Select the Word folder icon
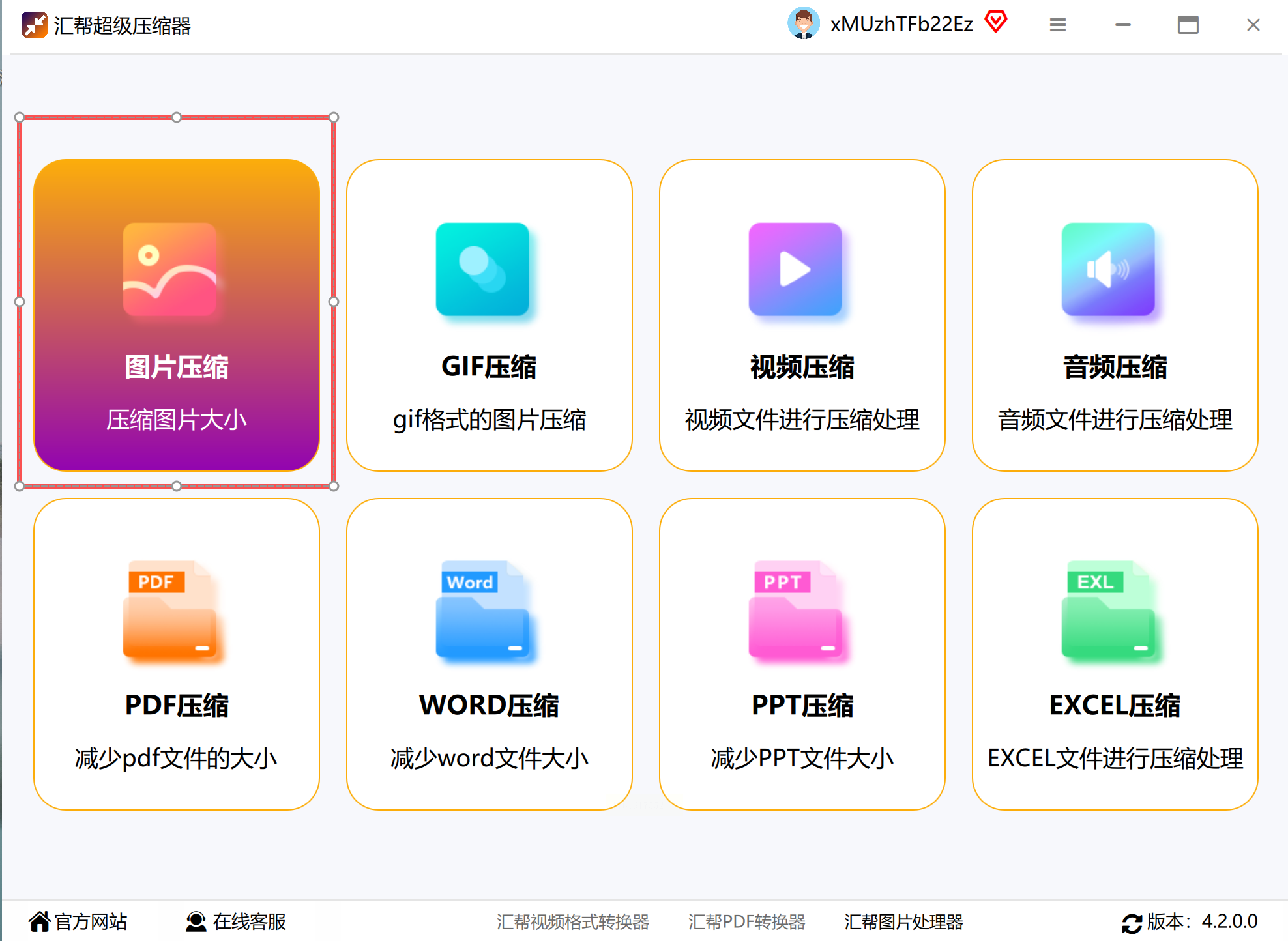The image size is (1288, 941). click(482, 609)
